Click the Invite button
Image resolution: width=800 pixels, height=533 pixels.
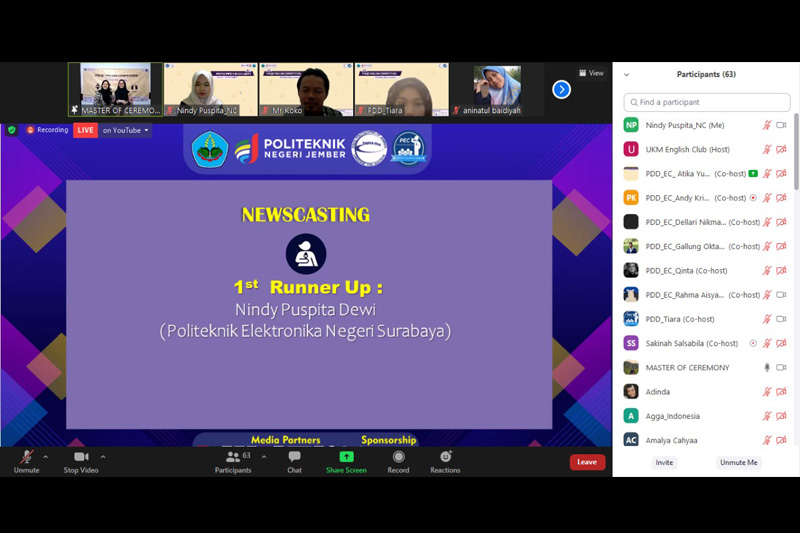(664, 462)
